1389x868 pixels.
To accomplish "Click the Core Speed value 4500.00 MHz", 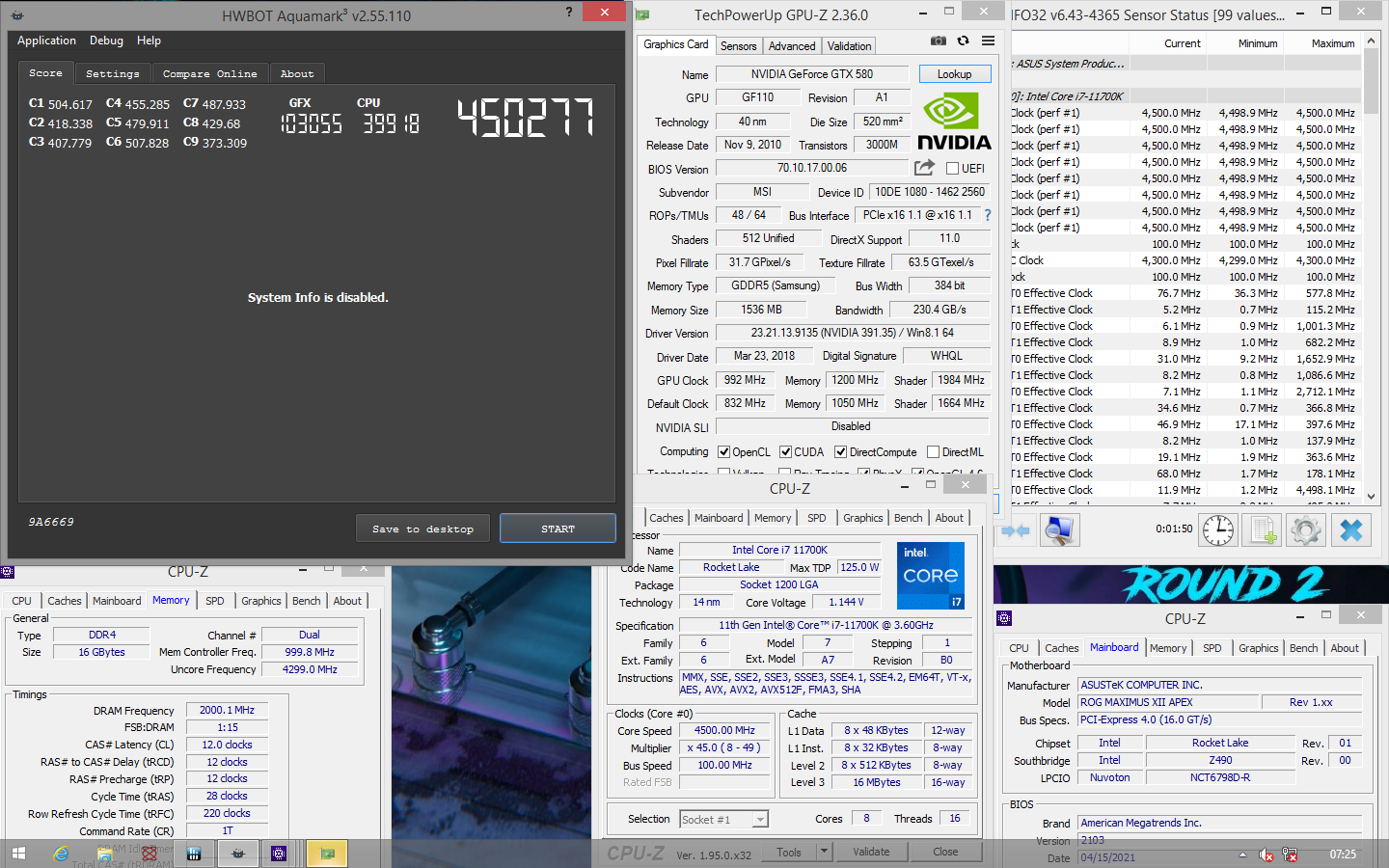I will (x=724, y=730).
